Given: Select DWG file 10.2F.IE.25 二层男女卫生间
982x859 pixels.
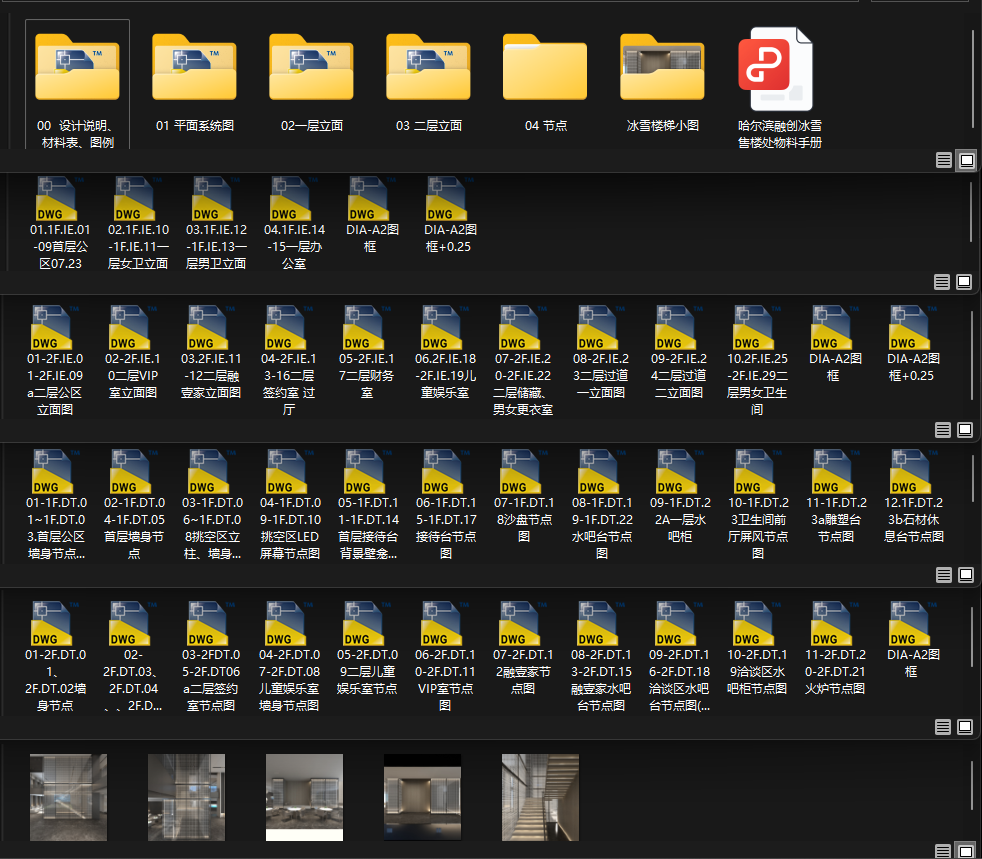Looking at the screenshot, I should (757, 361).
